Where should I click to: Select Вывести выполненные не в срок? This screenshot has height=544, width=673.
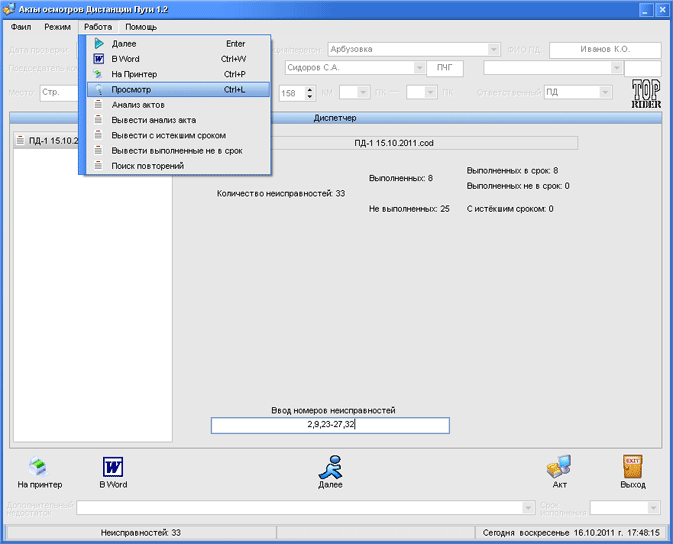(x=179, y=151)
